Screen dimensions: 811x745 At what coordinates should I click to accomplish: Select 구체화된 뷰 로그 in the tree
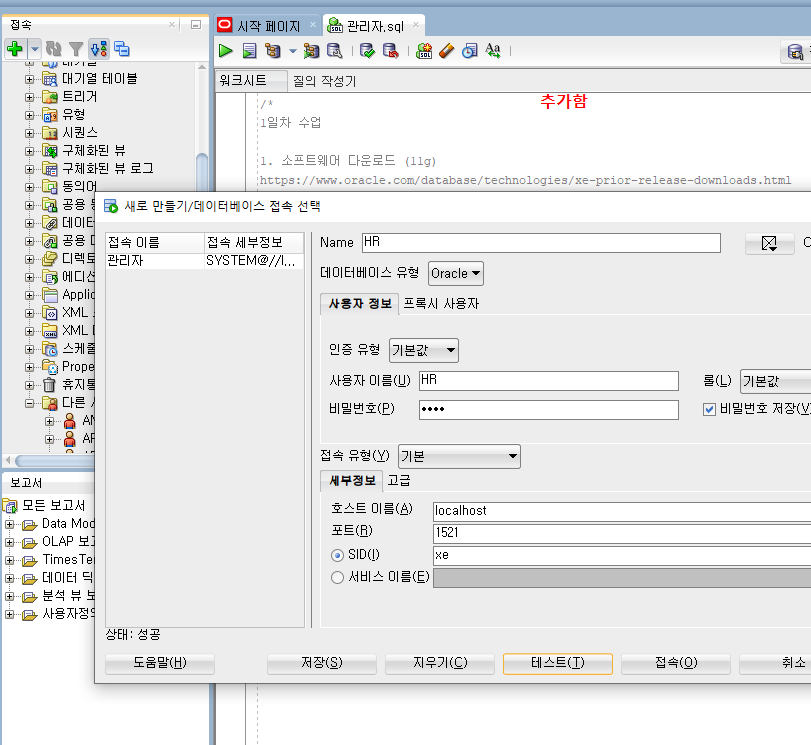click(108, 168)
